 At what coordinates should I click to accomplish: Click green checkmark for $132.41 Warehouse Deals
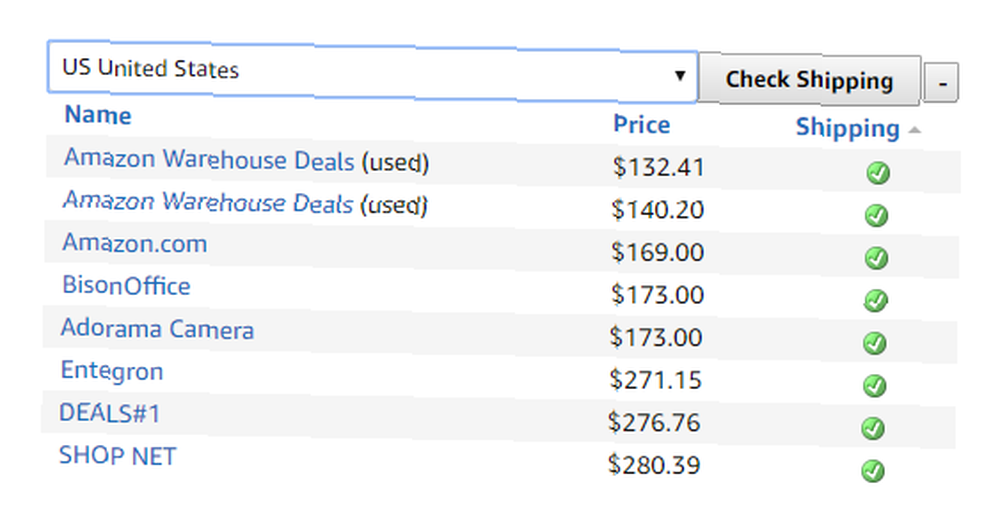878,173
